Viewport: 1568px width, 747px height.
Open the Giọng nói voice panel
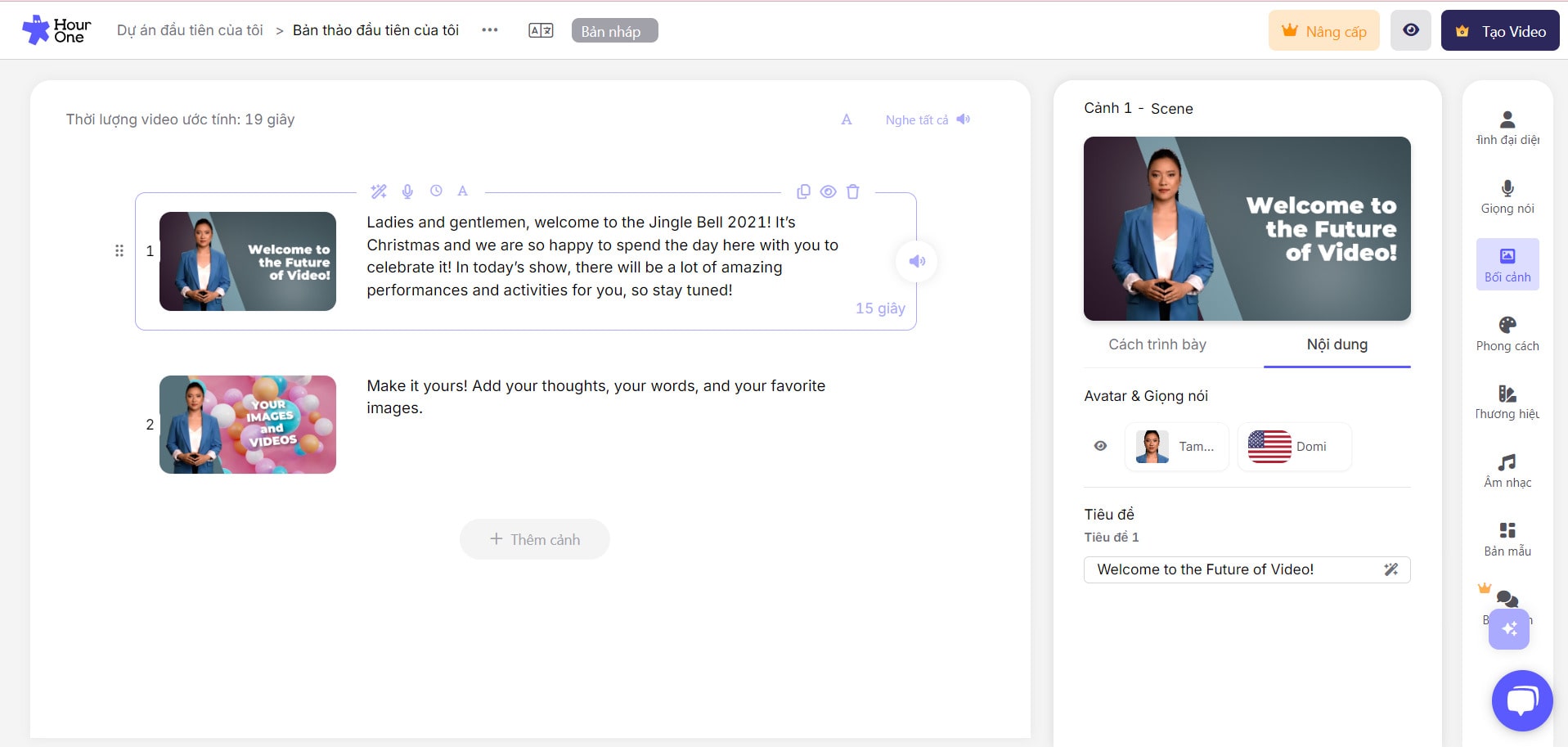click(1507, 196)
